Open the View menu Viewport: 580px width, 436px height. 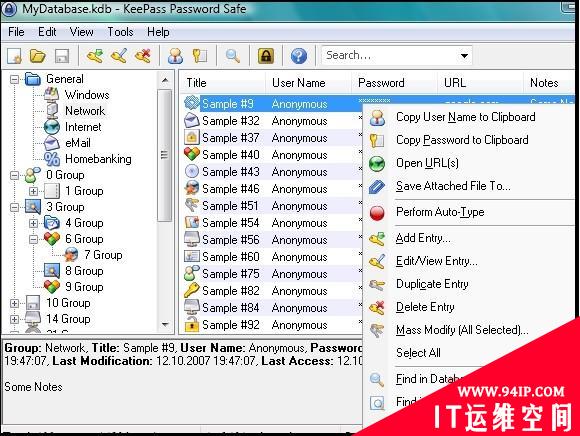[x=81, y=32]
